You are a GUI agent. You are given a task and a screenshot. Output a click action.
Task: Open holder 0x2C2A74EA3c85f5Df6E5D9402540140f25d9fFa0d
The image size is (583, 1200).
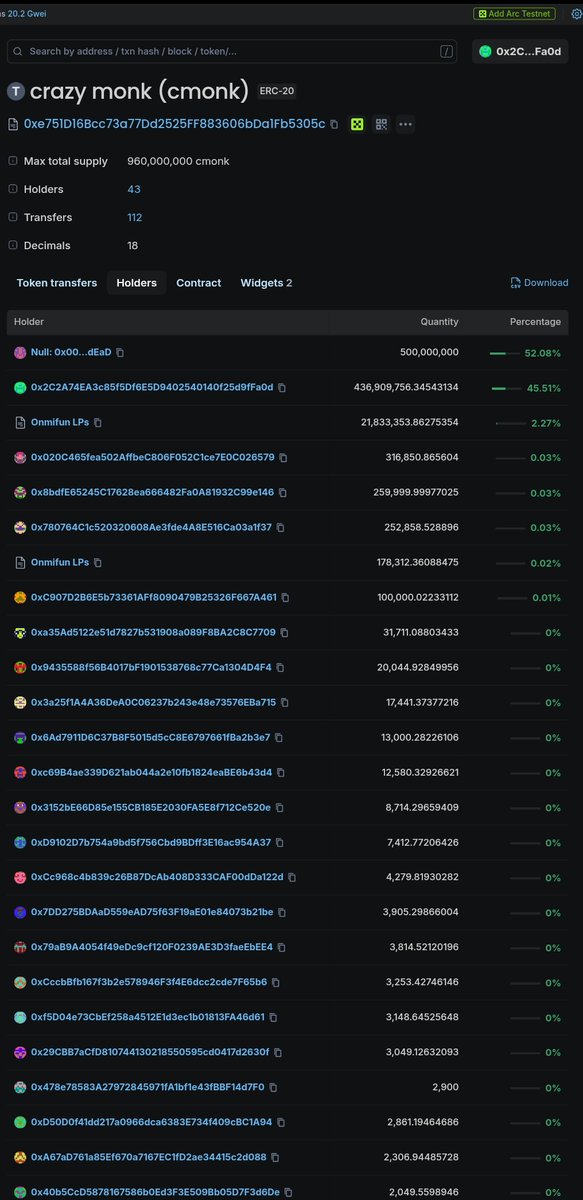click(x=152, y=388)
